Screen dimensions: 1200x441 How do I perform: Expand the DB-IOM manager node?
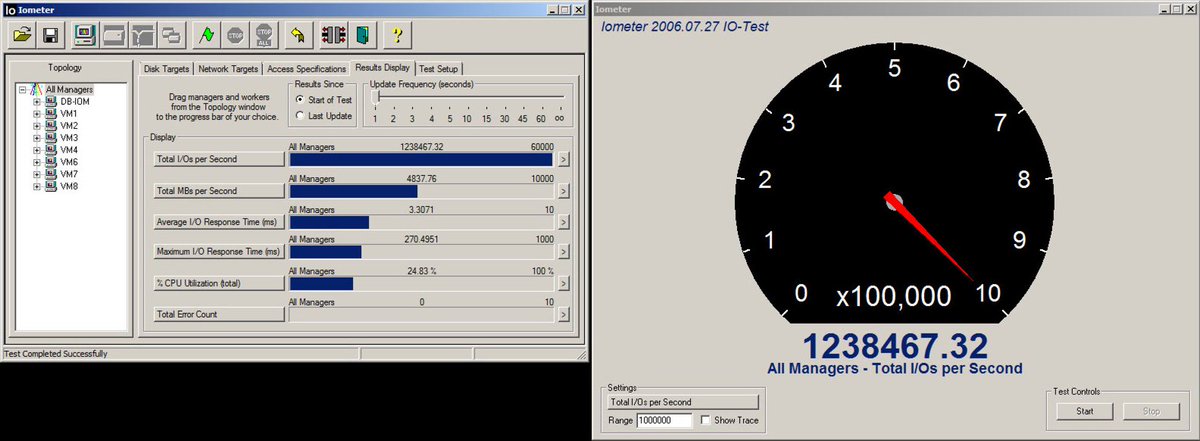pos(37,102)
